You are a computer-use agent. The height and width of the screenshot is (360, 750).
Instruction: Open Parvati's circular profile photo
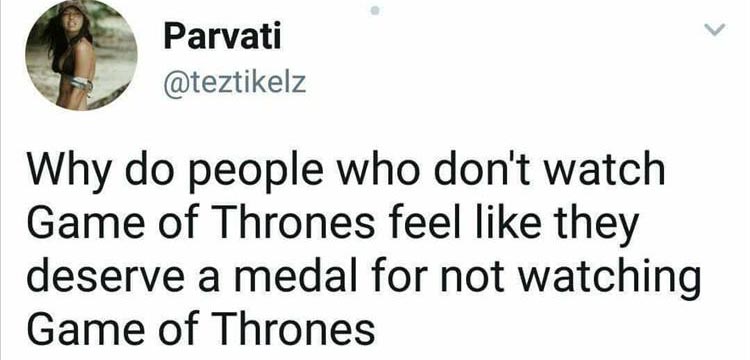(81, 55)
